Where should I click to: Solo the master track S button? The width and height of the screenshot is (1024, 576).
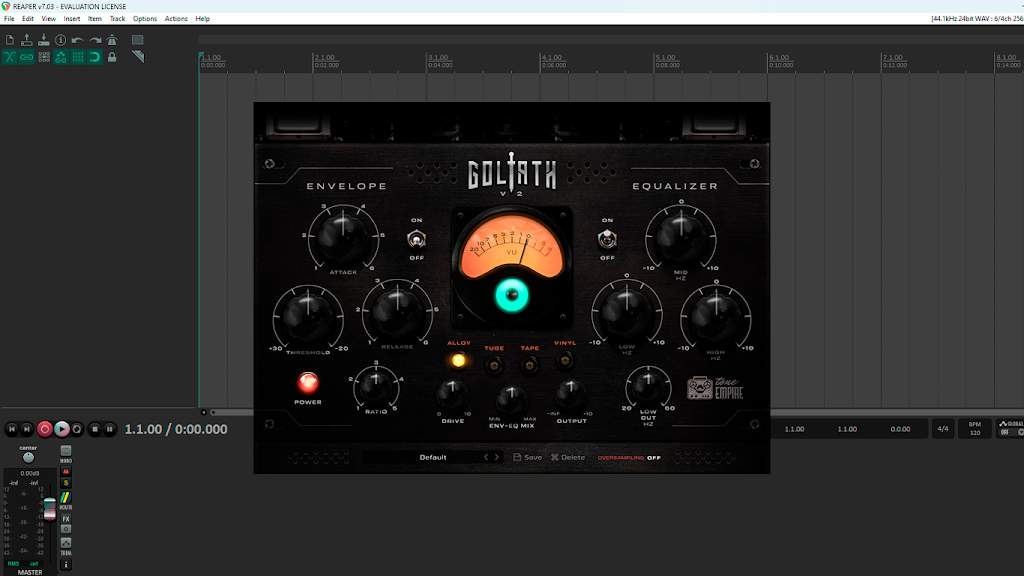click(66, 483)
